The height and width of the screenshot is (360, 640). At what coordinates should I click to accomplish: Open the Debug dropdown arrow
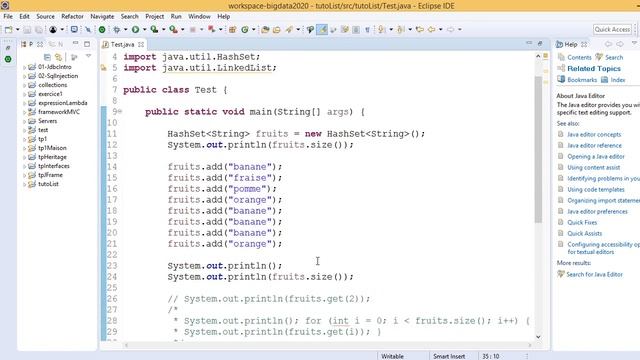click(125, 29)
